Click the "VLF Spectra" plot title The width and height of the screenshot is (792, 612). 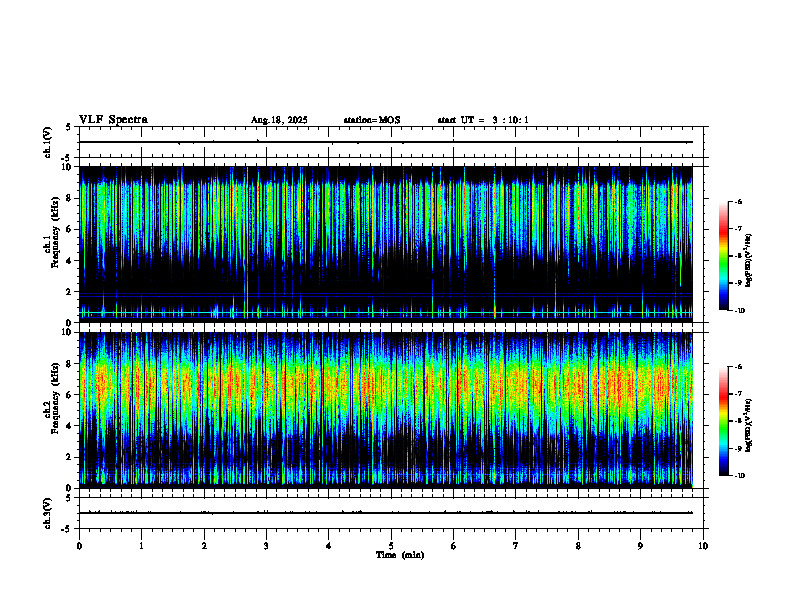pyautogui.click(x=113, y=120)
